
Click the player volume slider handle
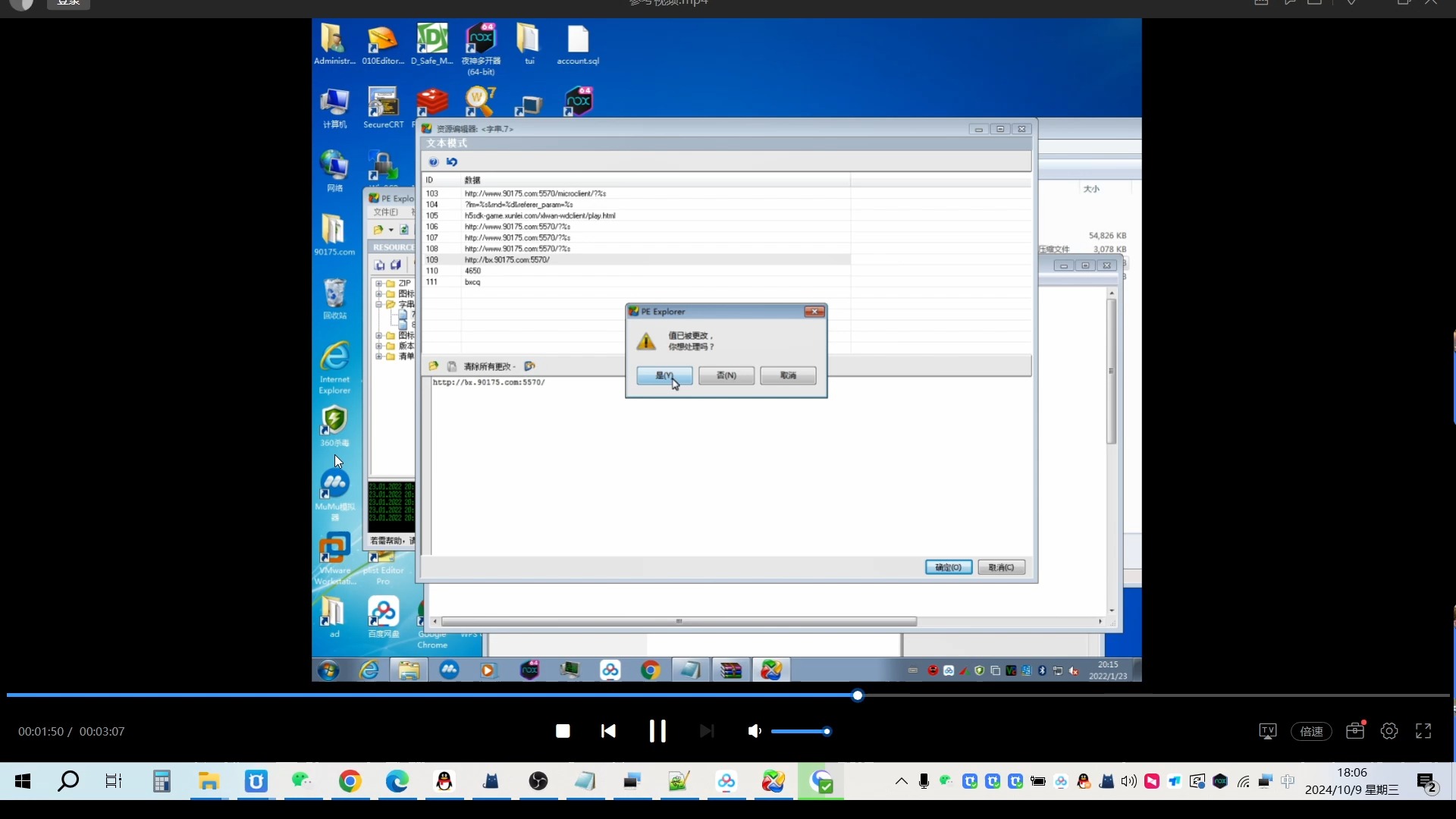point(827,731)
